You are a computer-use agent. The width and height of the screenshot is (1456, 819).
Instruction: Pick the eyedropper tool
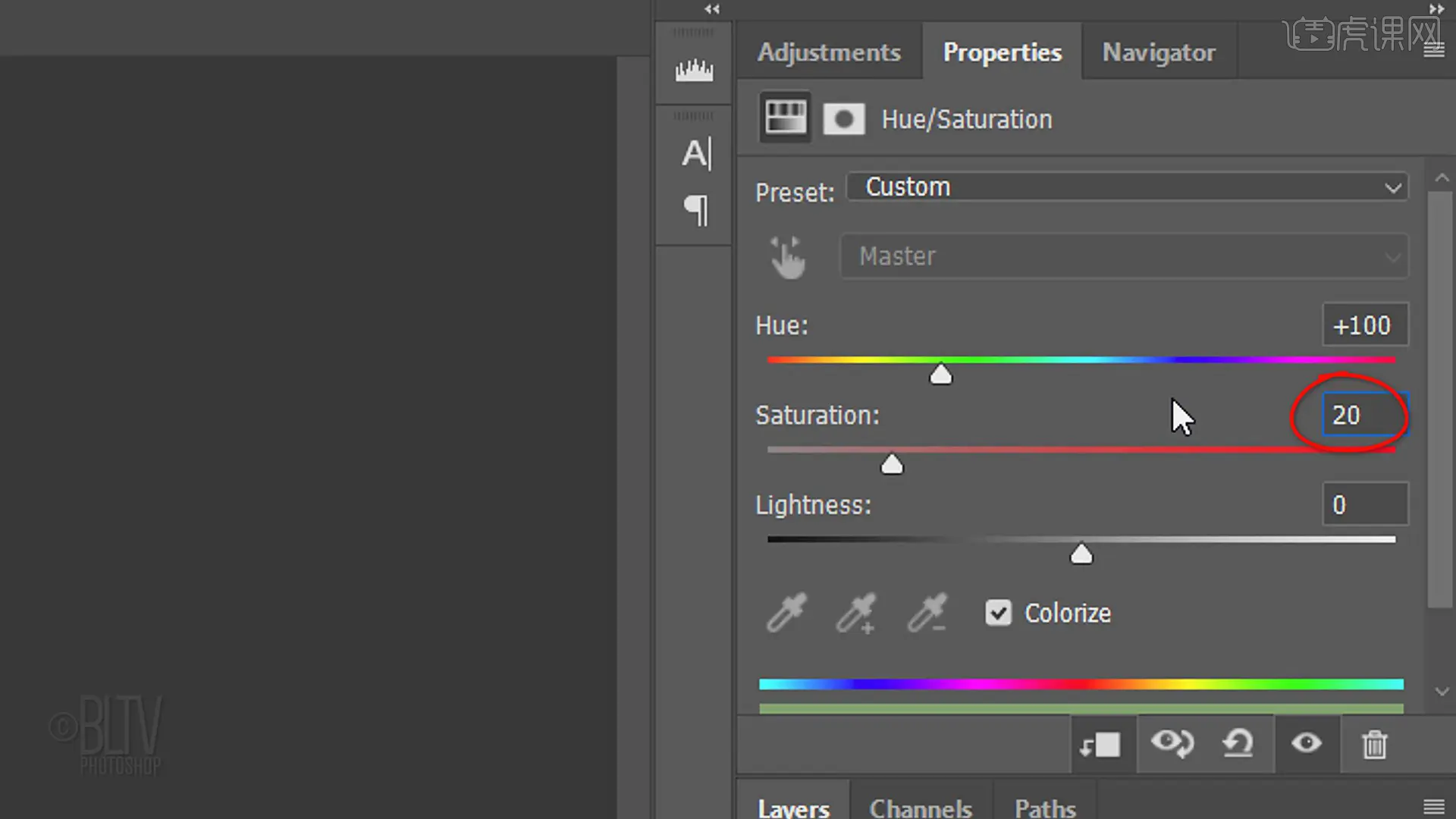(786, 613)
